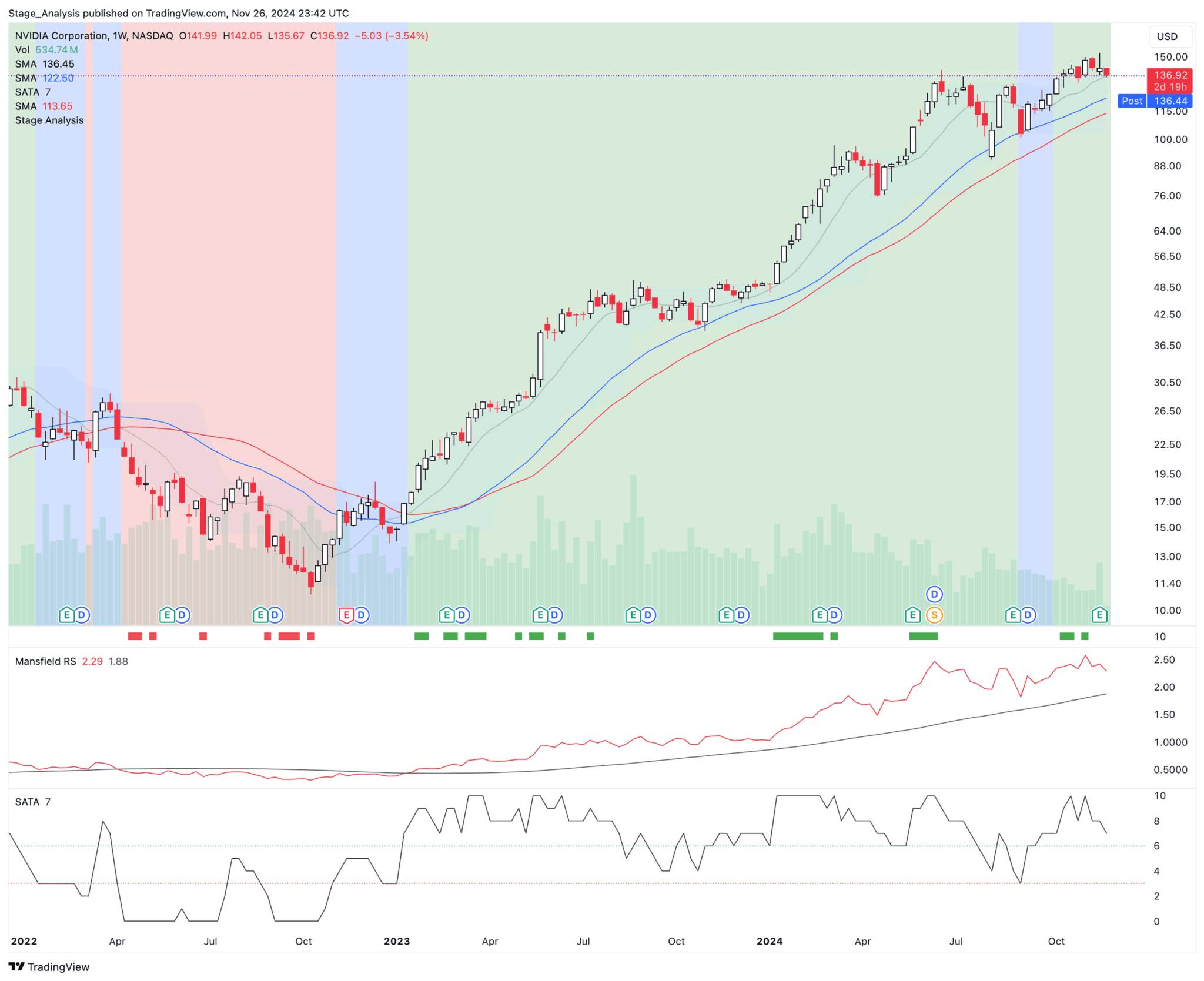Click the red earnings E marker in November 2022
Viewport: 1204px width, 981px height.
click(x=346, y=615)
